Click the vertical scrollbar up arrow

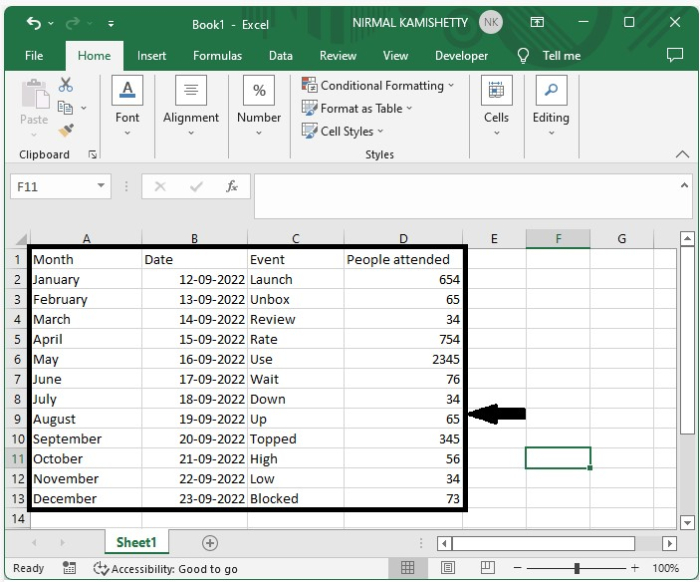click(x=687, y=239)
